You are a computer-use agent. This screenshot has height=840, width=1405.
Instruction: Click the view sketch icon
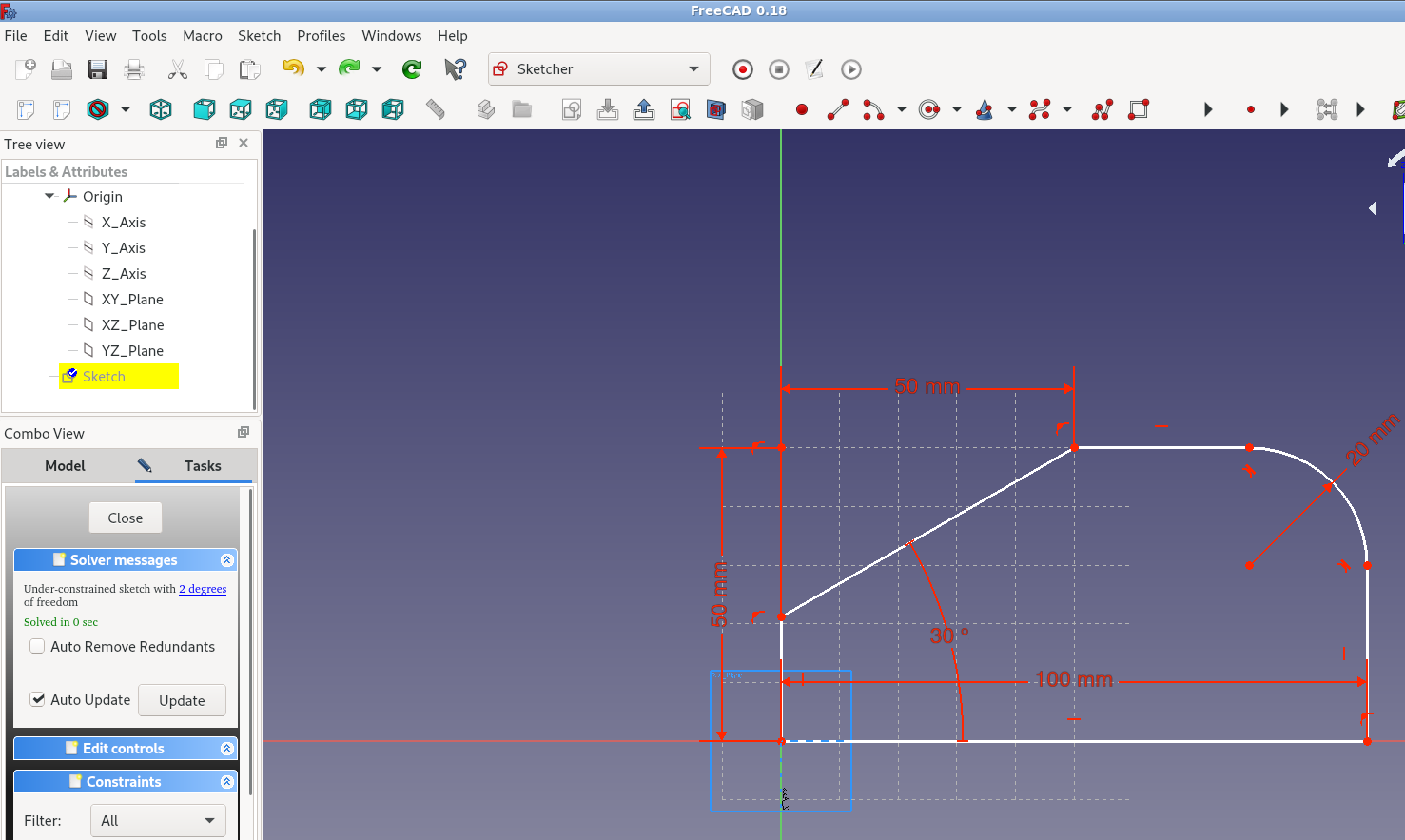(x=680, y=109)
